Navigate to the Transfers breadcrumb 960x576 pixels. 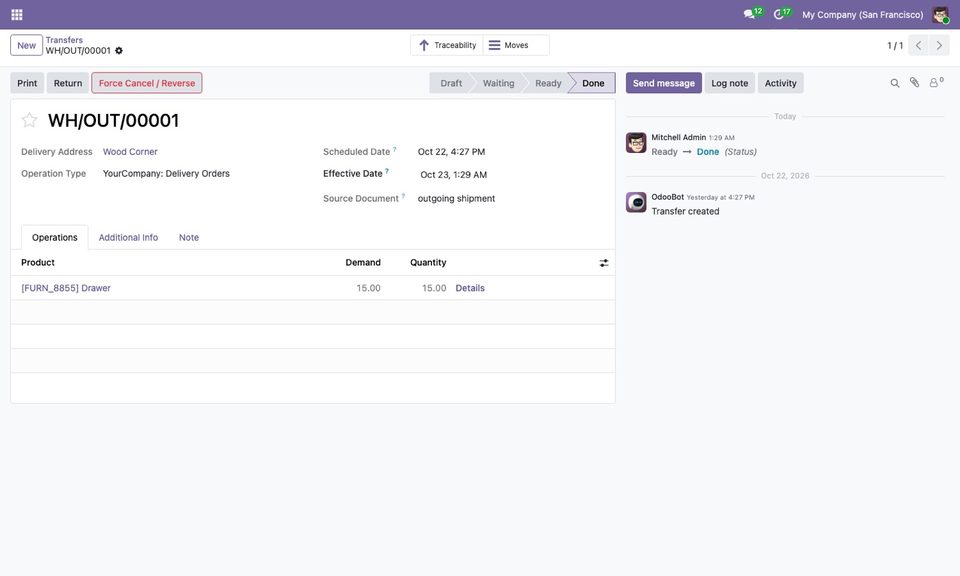pos(64,40)
